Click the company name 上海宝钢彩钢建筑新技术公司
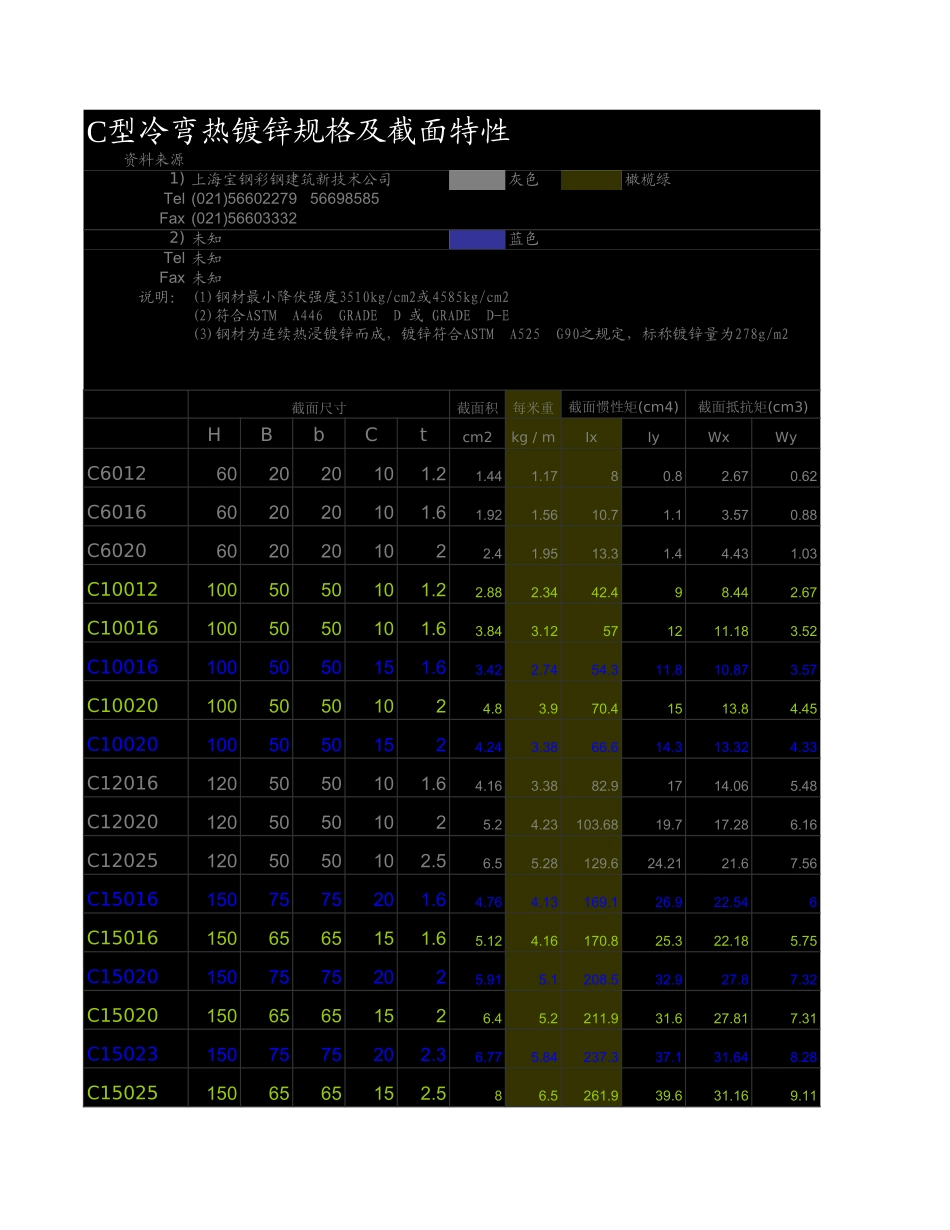Screen dimensions: 950x1230 pos(291,180)
